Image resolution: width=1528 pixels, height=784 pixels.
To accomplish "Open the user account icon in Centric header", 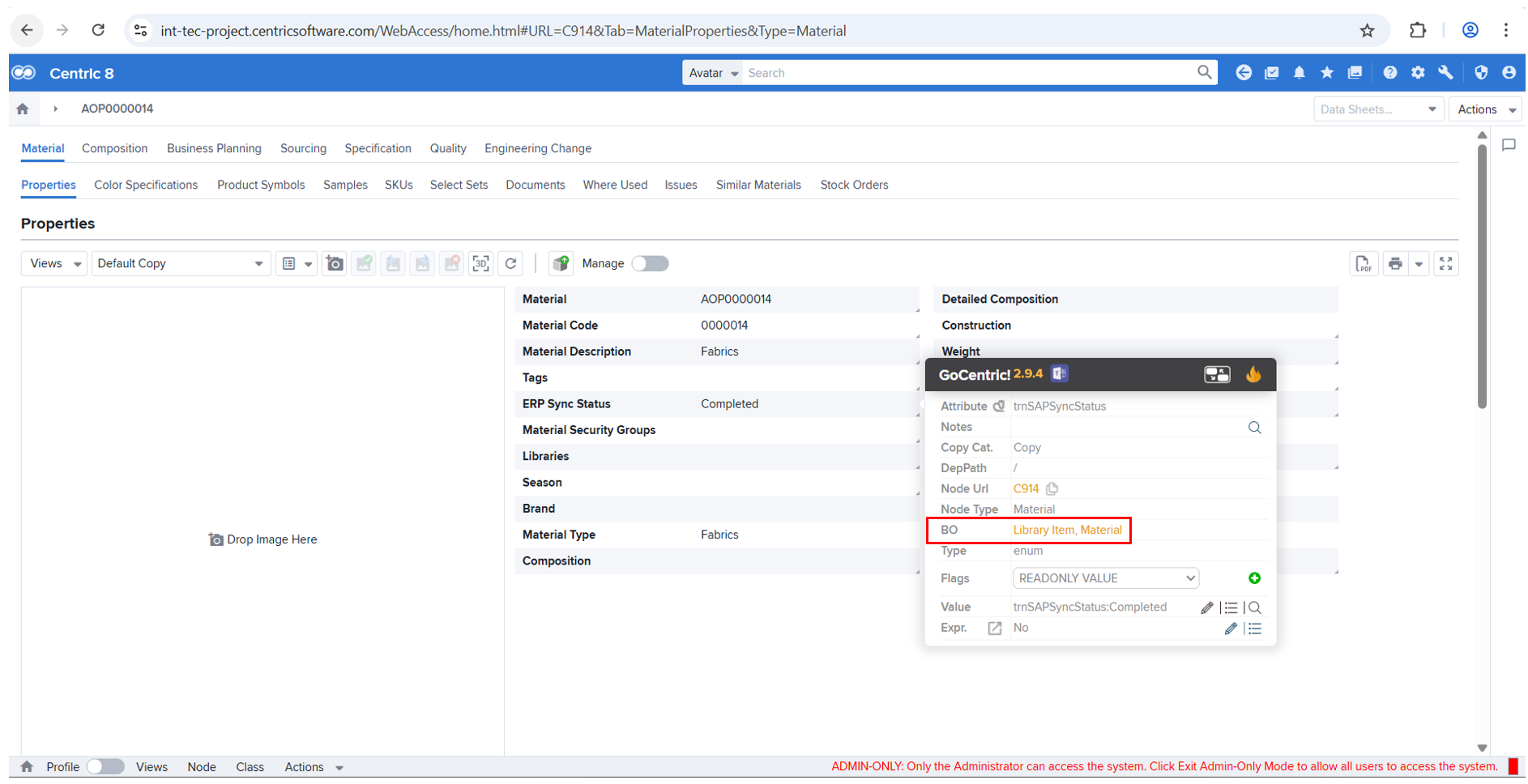I will (1509, 73).
